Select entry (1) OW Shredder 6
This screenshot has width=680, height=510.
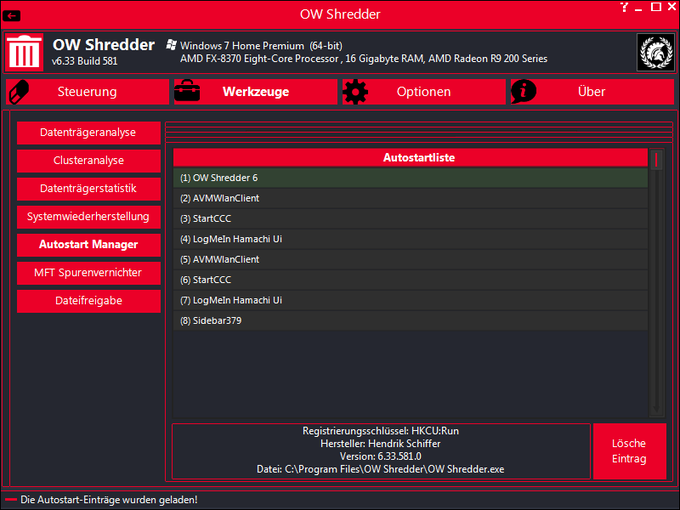410,178
